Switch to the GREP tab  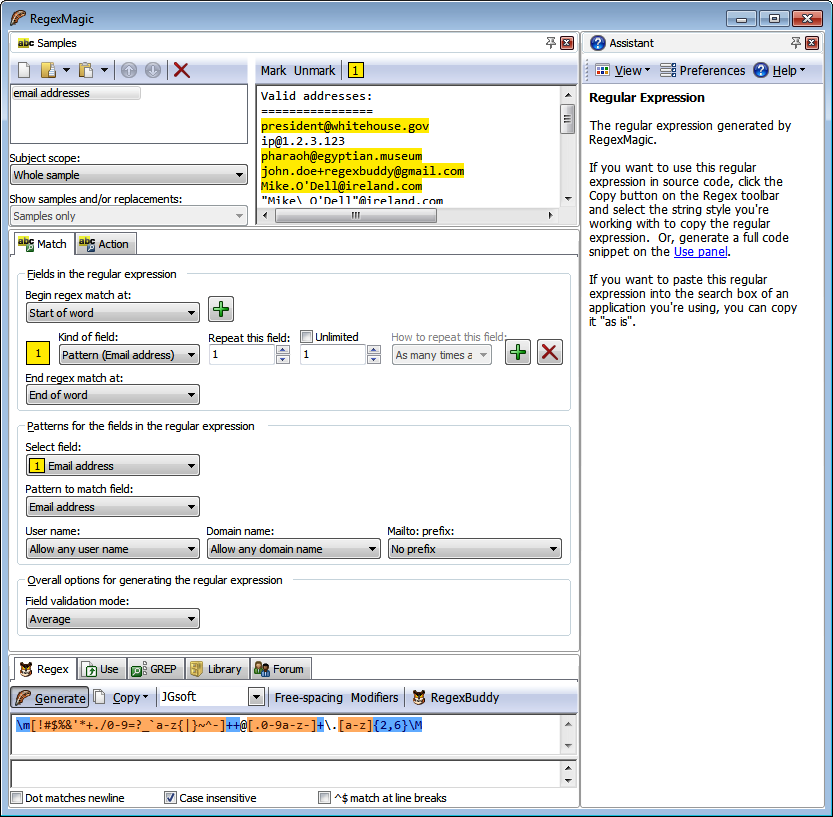[x=155, y=669]
